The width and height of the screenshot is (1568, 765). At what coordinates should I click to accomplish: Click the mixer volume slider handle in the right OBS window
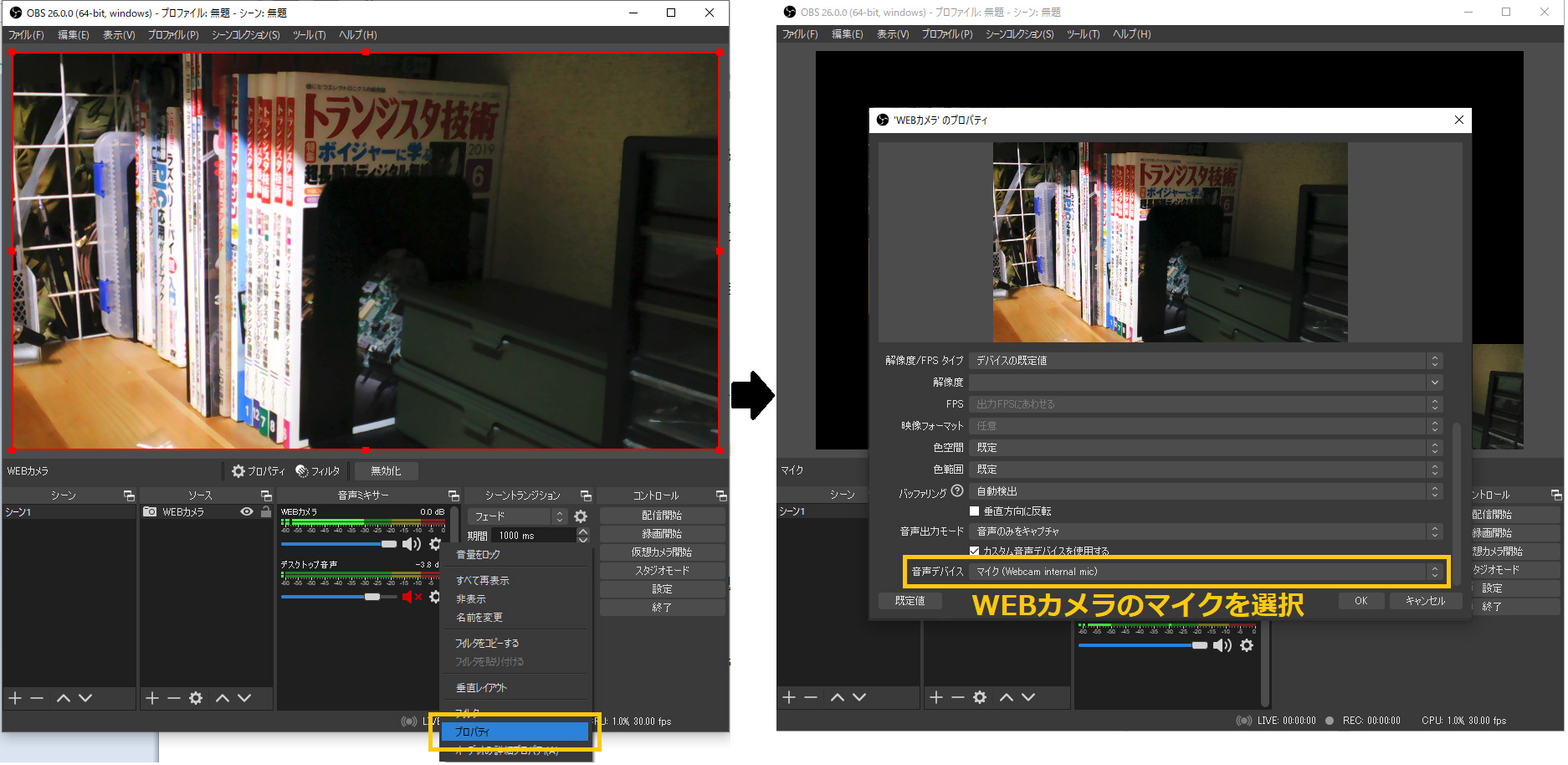[x=1200, y=645]
